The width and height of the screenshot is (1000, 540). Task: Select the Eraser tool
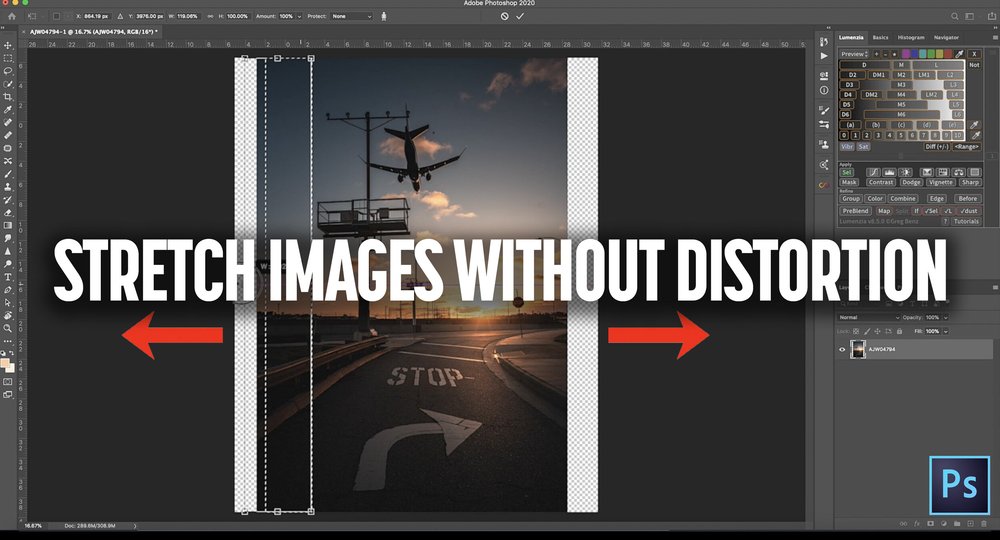point(8,212)
